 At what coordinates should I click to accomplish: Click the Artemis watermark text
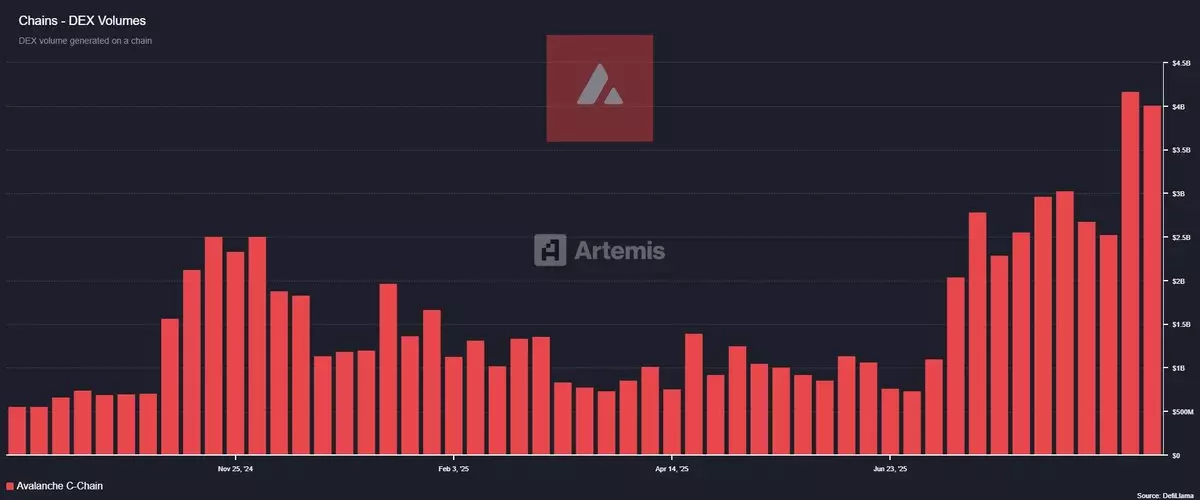(x=619, y=250)
